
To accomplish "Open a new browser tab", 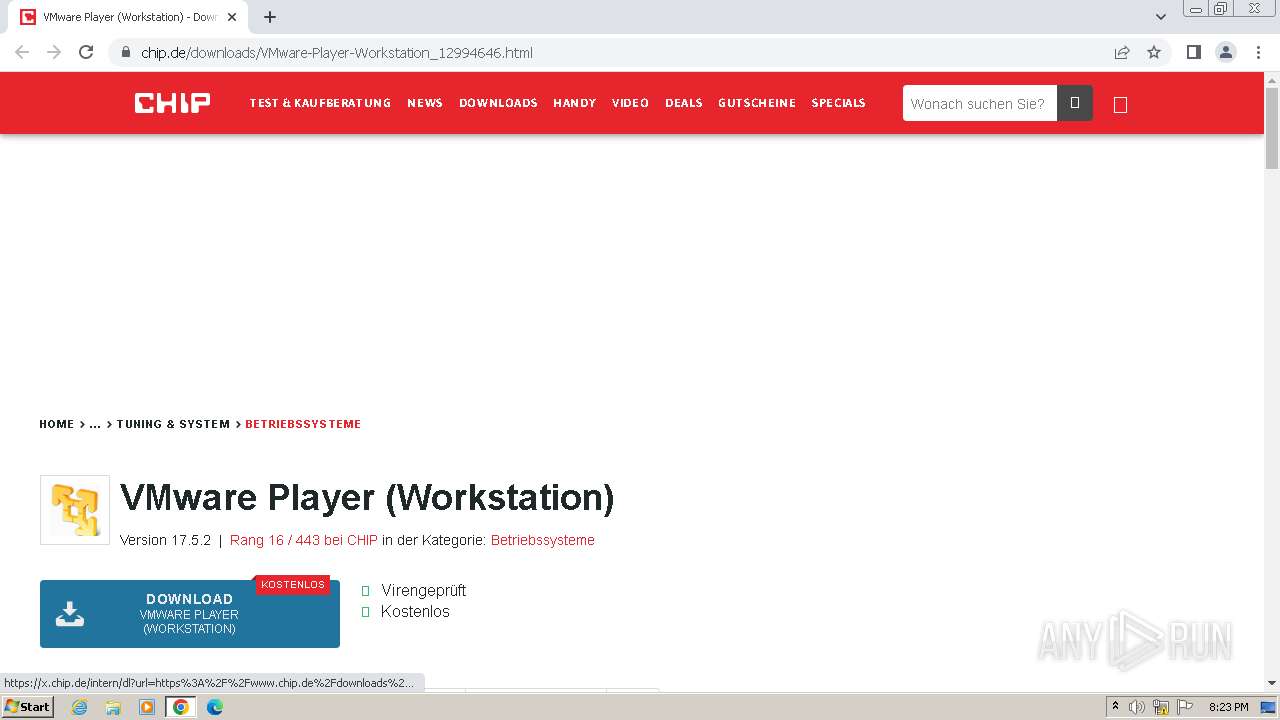I will [270, 17].
